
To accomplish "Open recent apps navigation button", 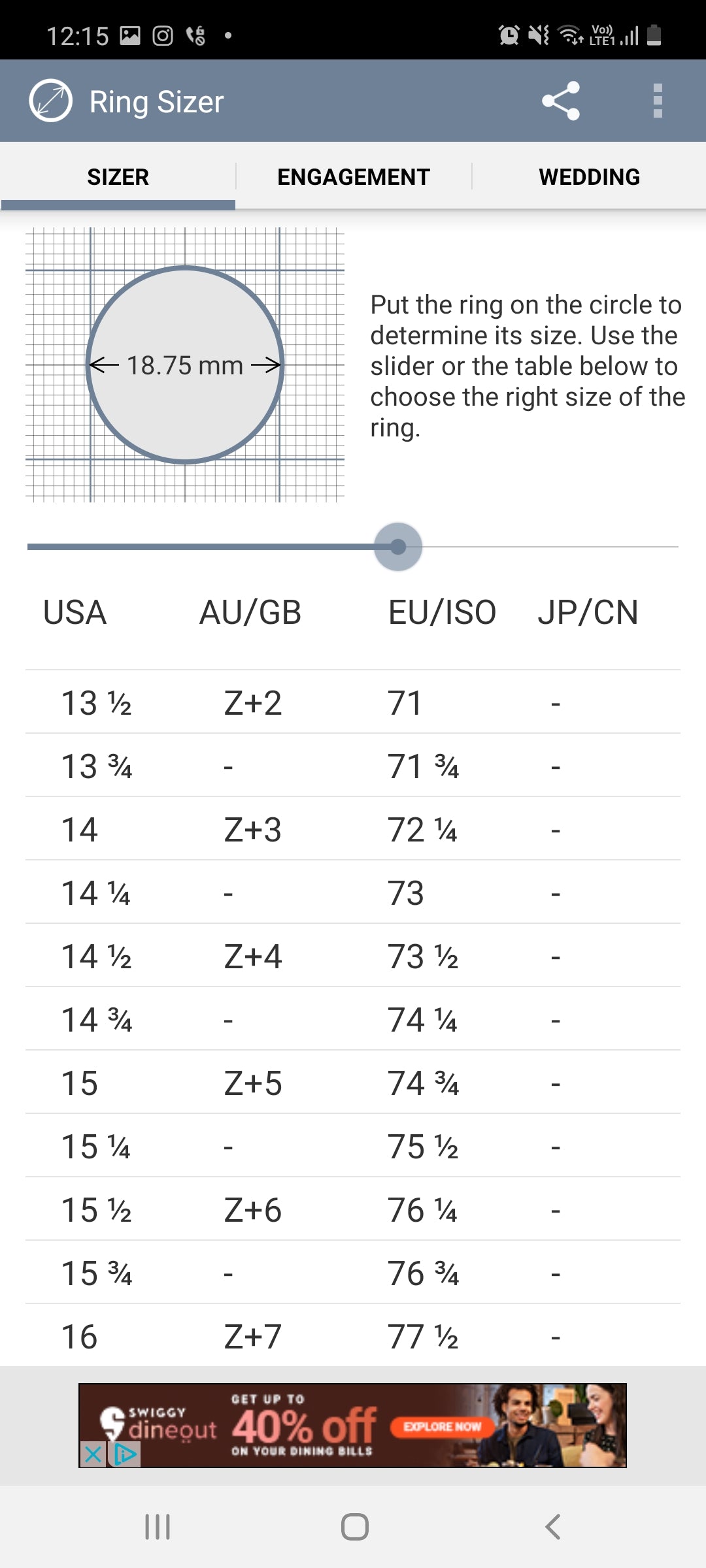I will (158, 1527).
